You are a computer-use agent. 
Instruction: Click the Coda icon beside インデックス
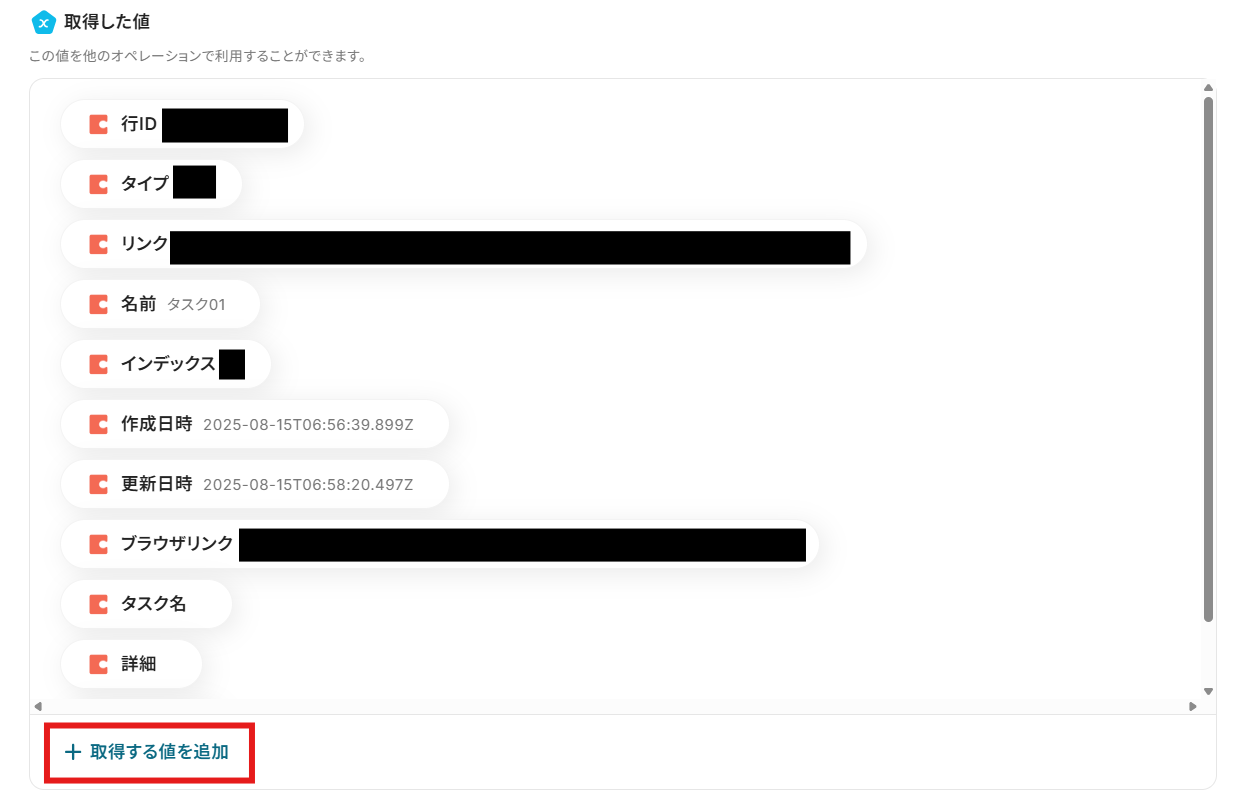(98, 364)
